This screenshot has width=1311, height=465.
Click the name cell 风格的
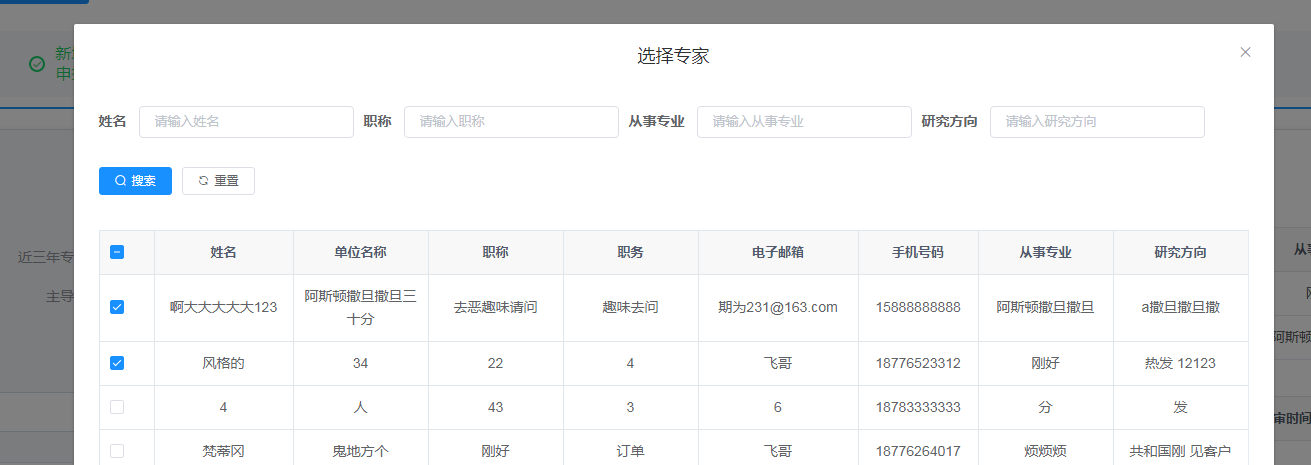click(223, 364)
